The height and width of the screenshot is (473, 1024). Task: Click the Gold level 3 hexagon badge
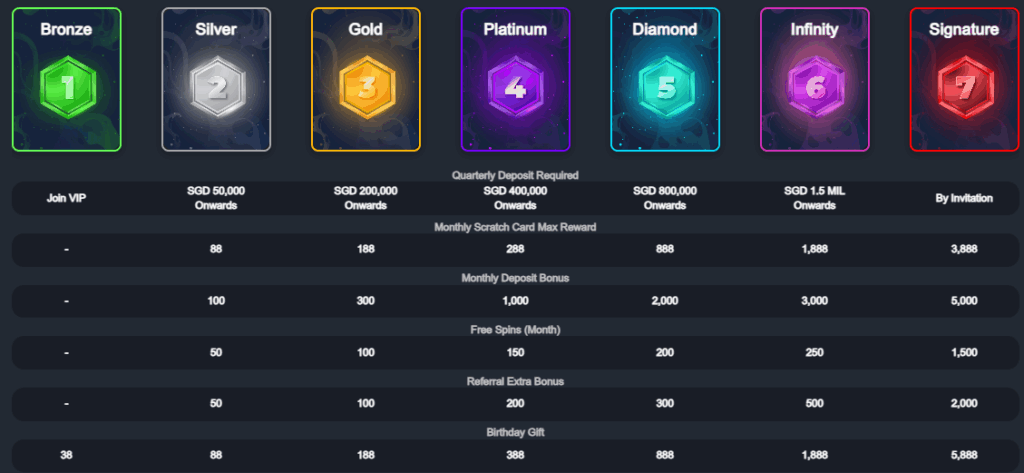click(x=365, y=88)
